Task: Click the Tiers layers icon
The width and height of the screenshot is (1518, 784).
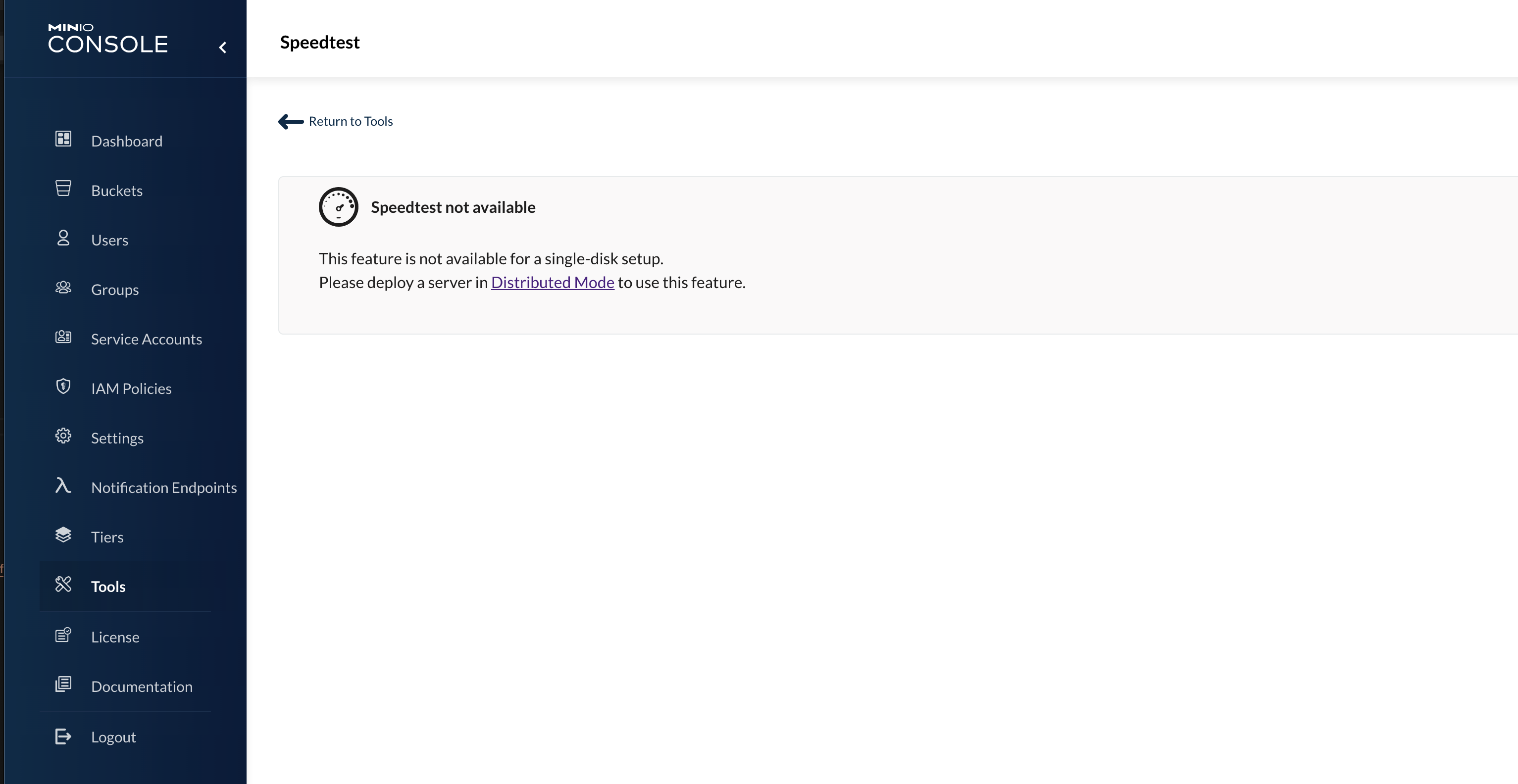Action: pyautogui.click(x=63, y=535)
